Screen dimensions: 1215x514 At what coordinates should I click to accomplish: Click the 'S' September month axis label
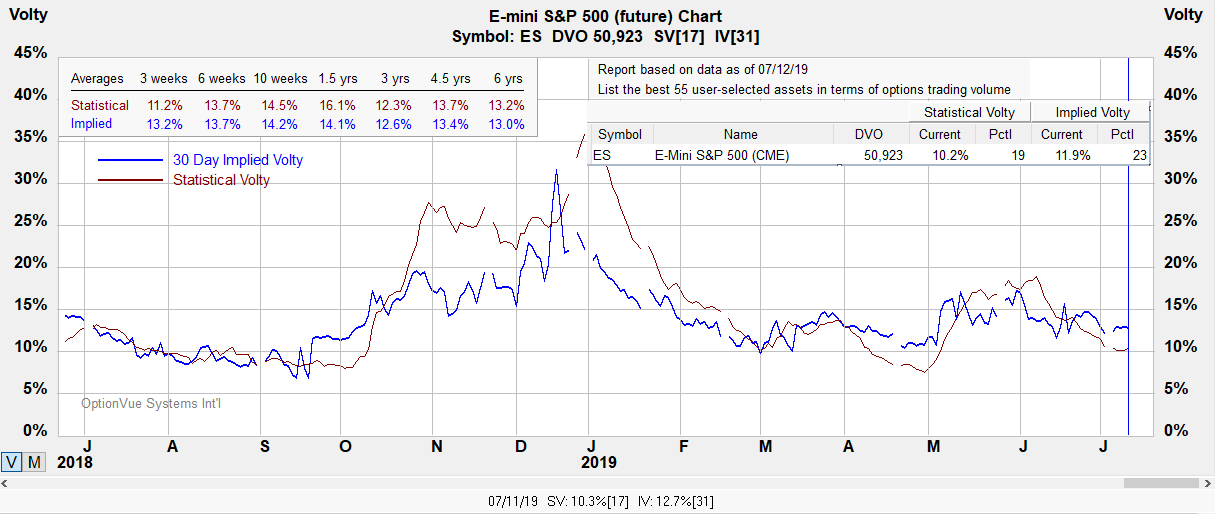(x=264, y=446)
